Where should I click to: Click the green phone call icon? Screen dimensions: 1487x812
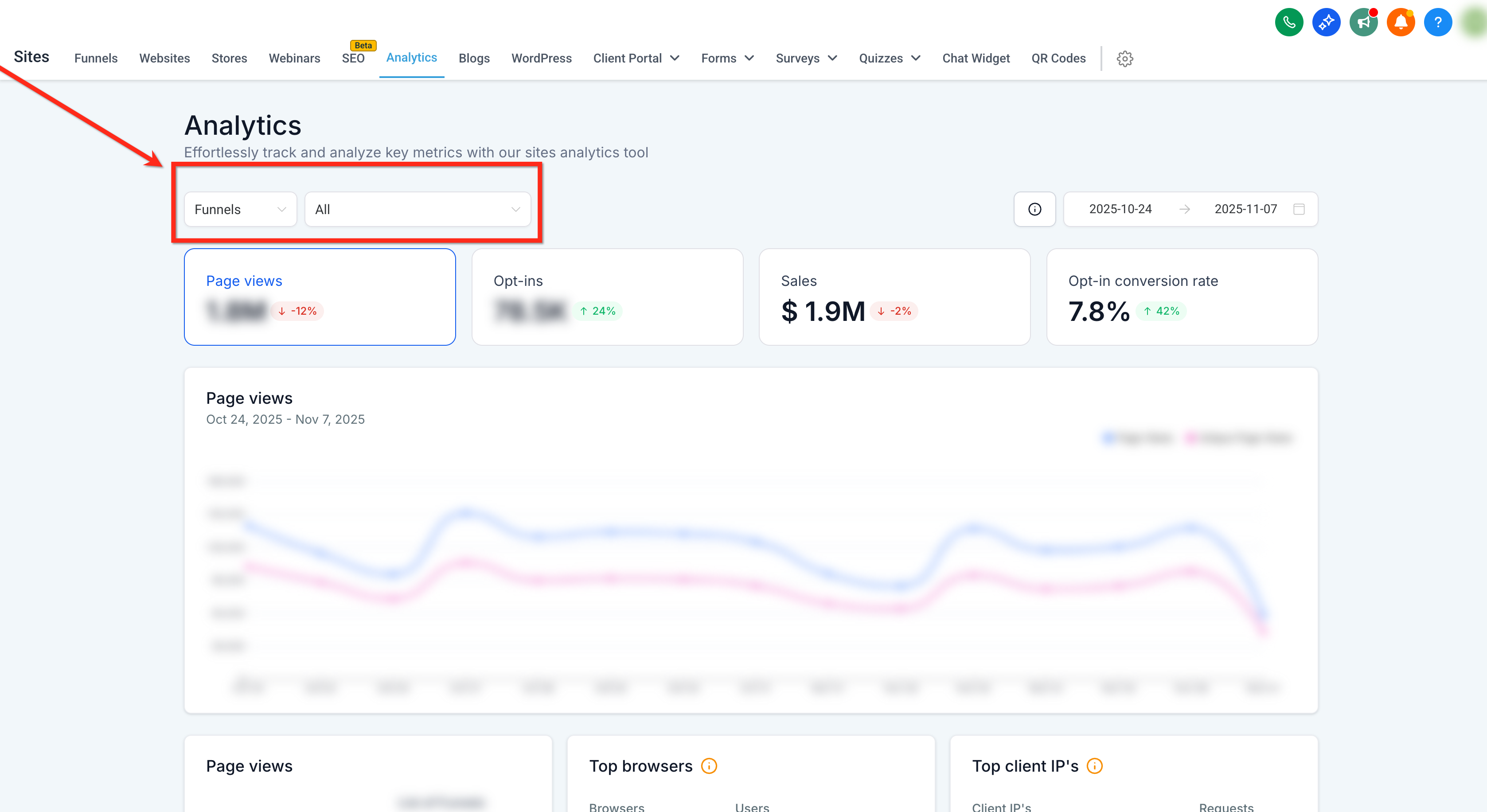1289,23
